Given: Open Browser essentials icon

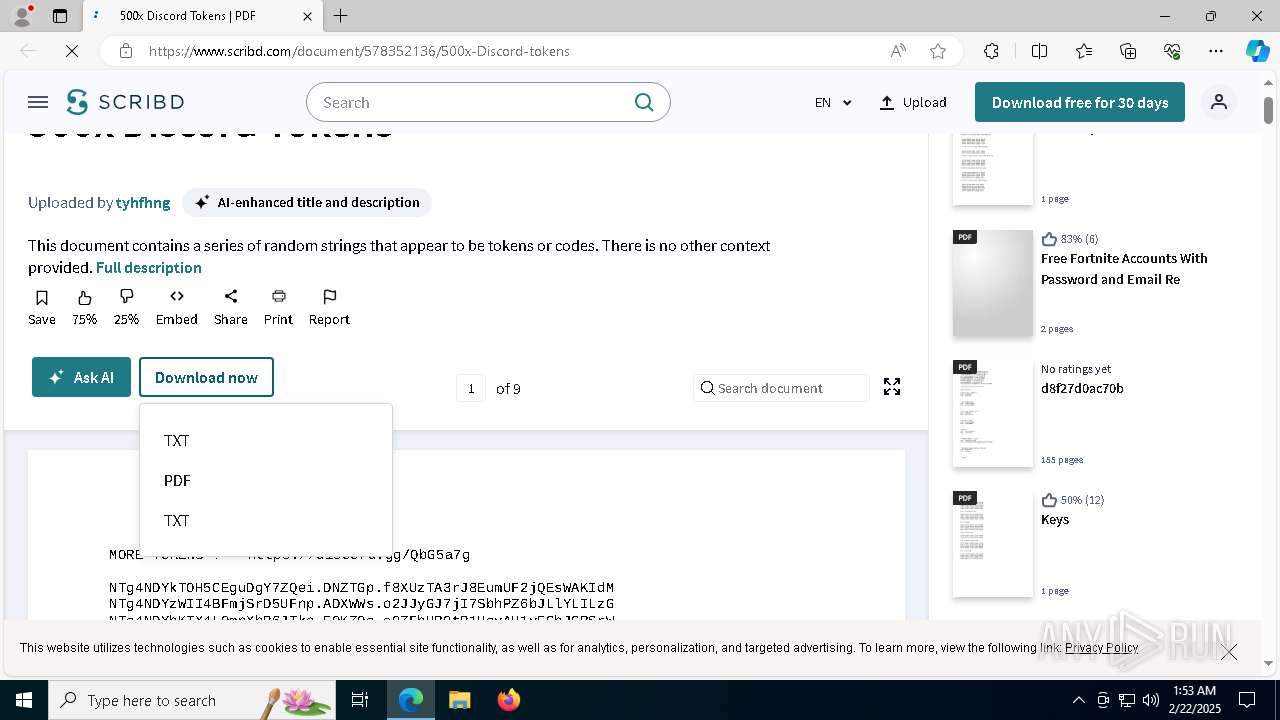Looking at the screenshot, I should [x=1172, y=51].
